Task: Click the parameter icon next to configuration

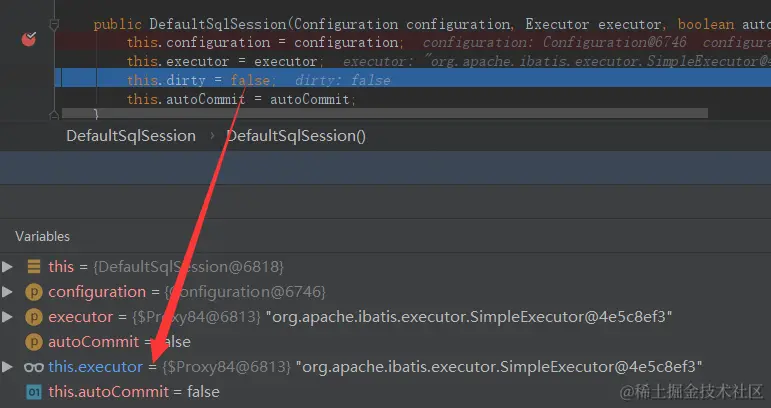Action: (33, 292)
